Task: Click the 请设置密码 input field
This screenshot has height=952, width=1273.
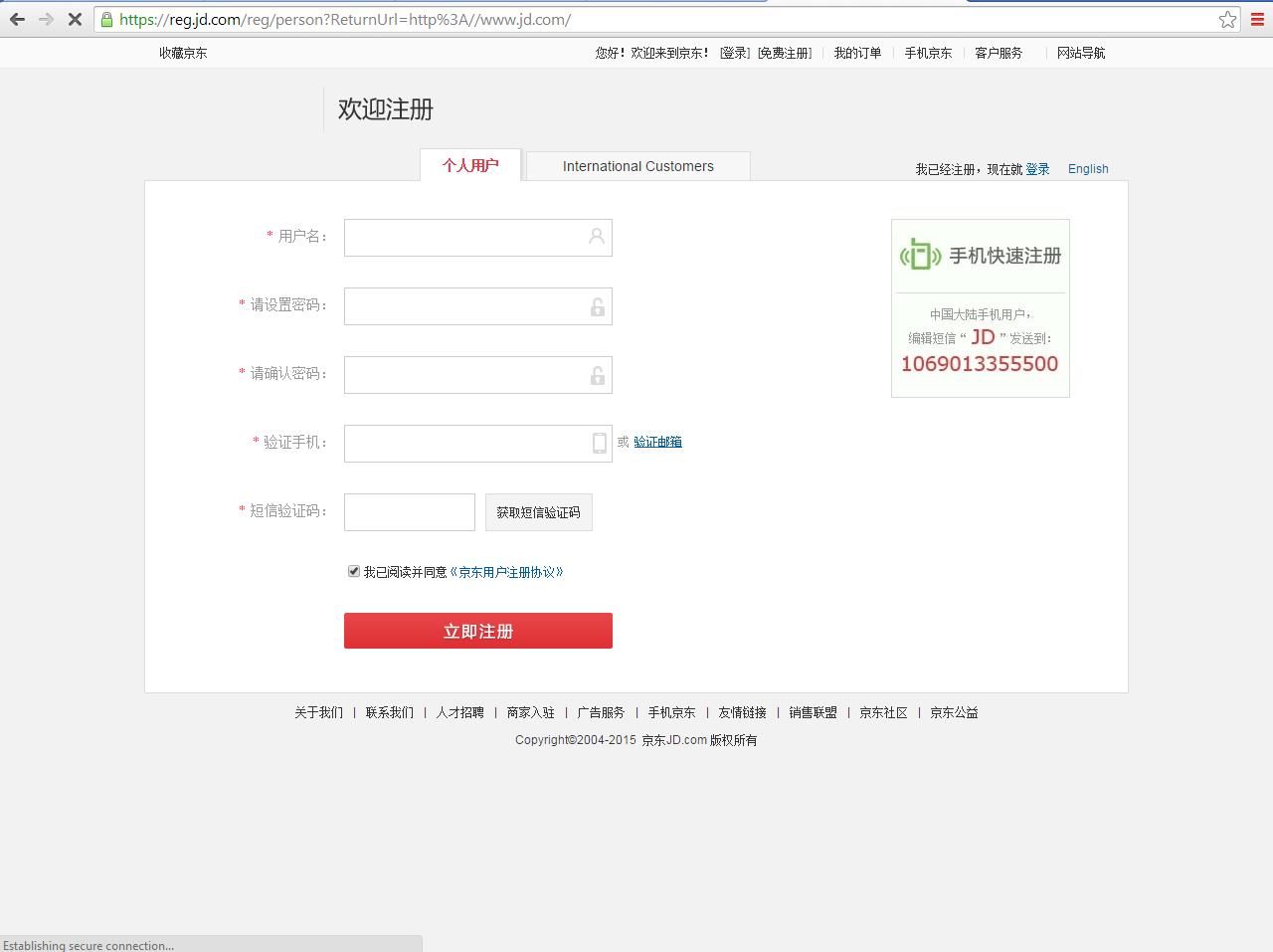Action: click(x=478, y=306)
